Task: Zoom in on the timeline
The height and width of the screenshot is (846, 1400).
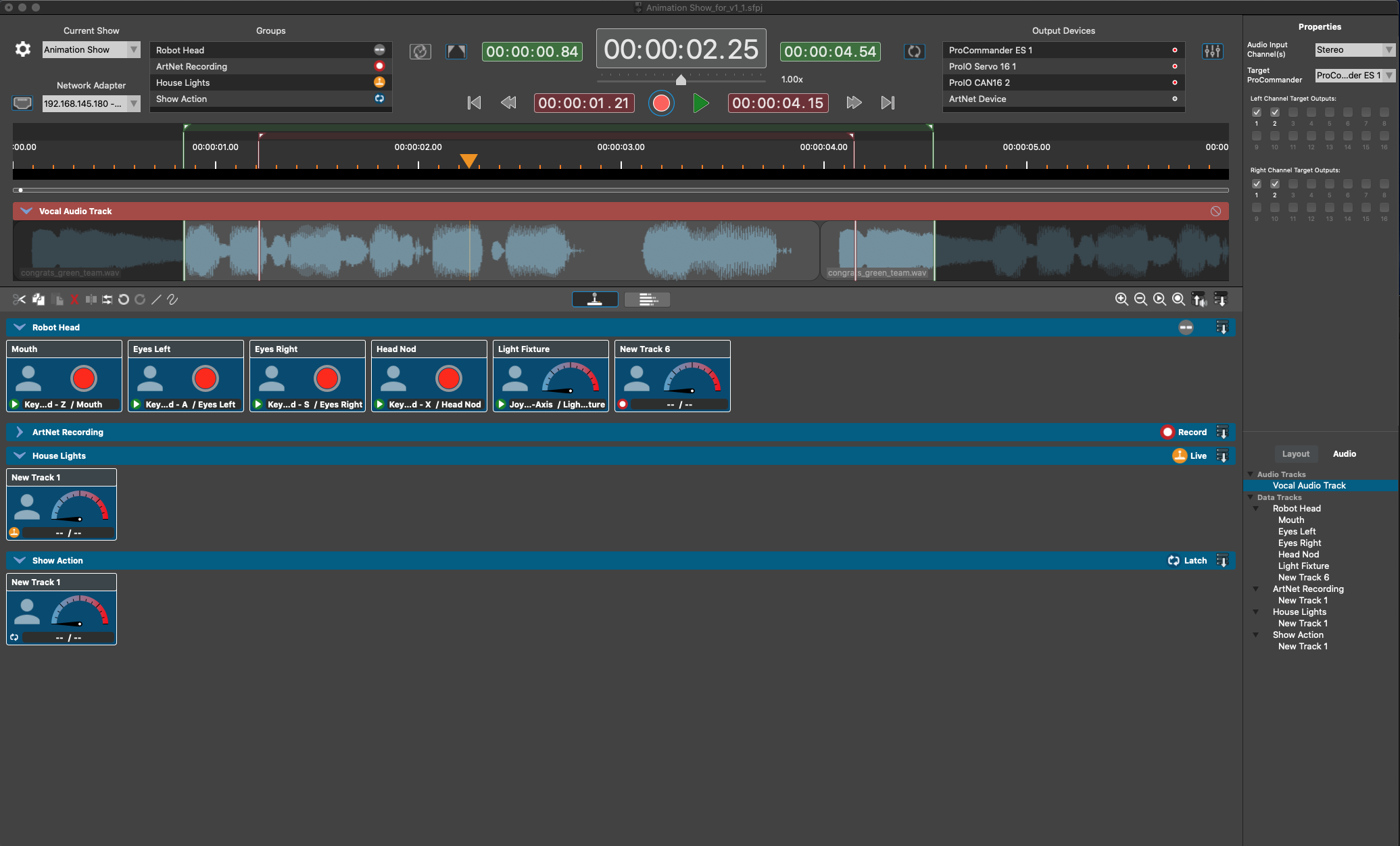Action: coord(1121,299)
